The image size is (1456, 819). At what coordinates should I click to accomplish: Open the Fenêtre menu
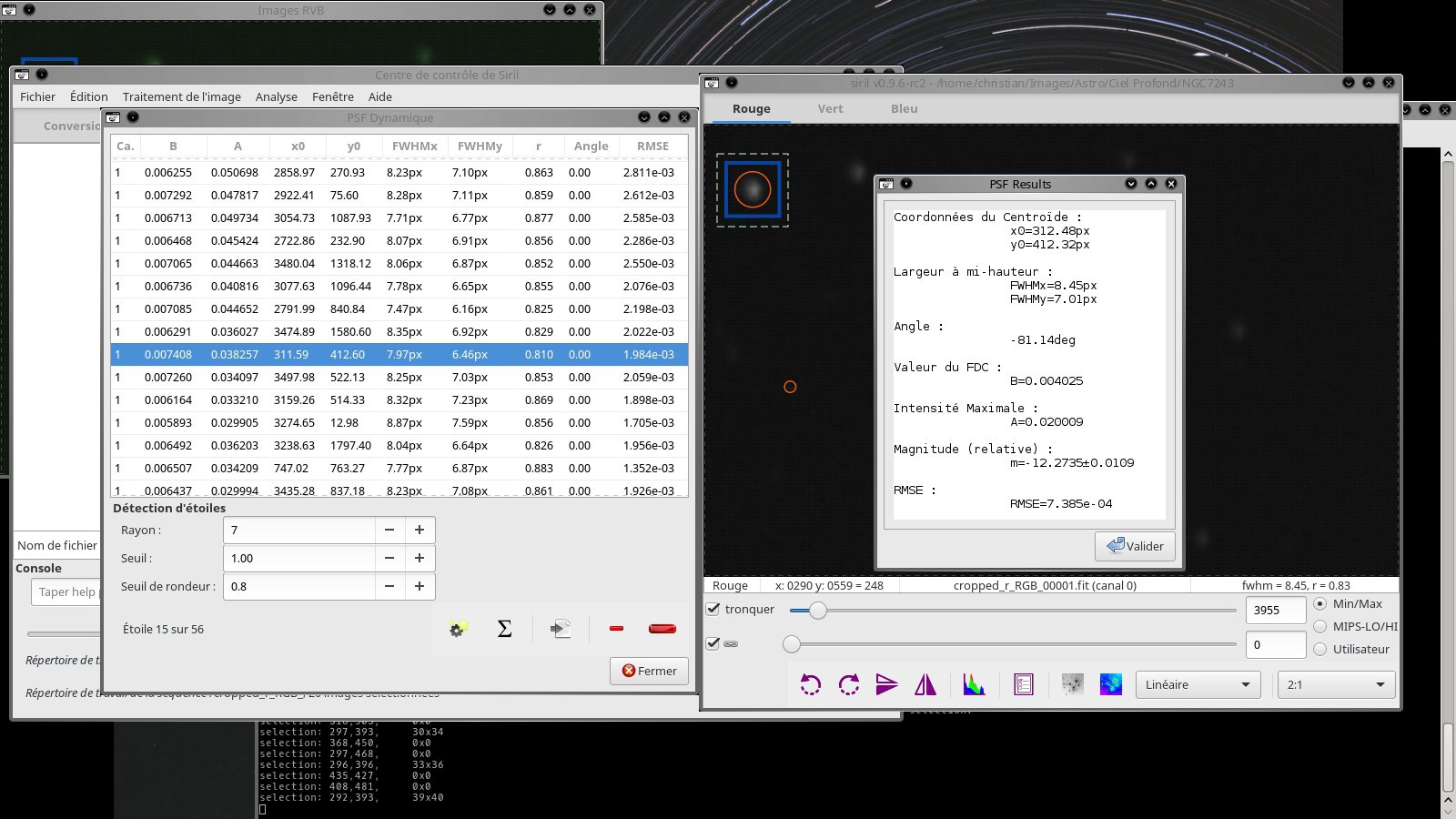[x=333, y=96]
